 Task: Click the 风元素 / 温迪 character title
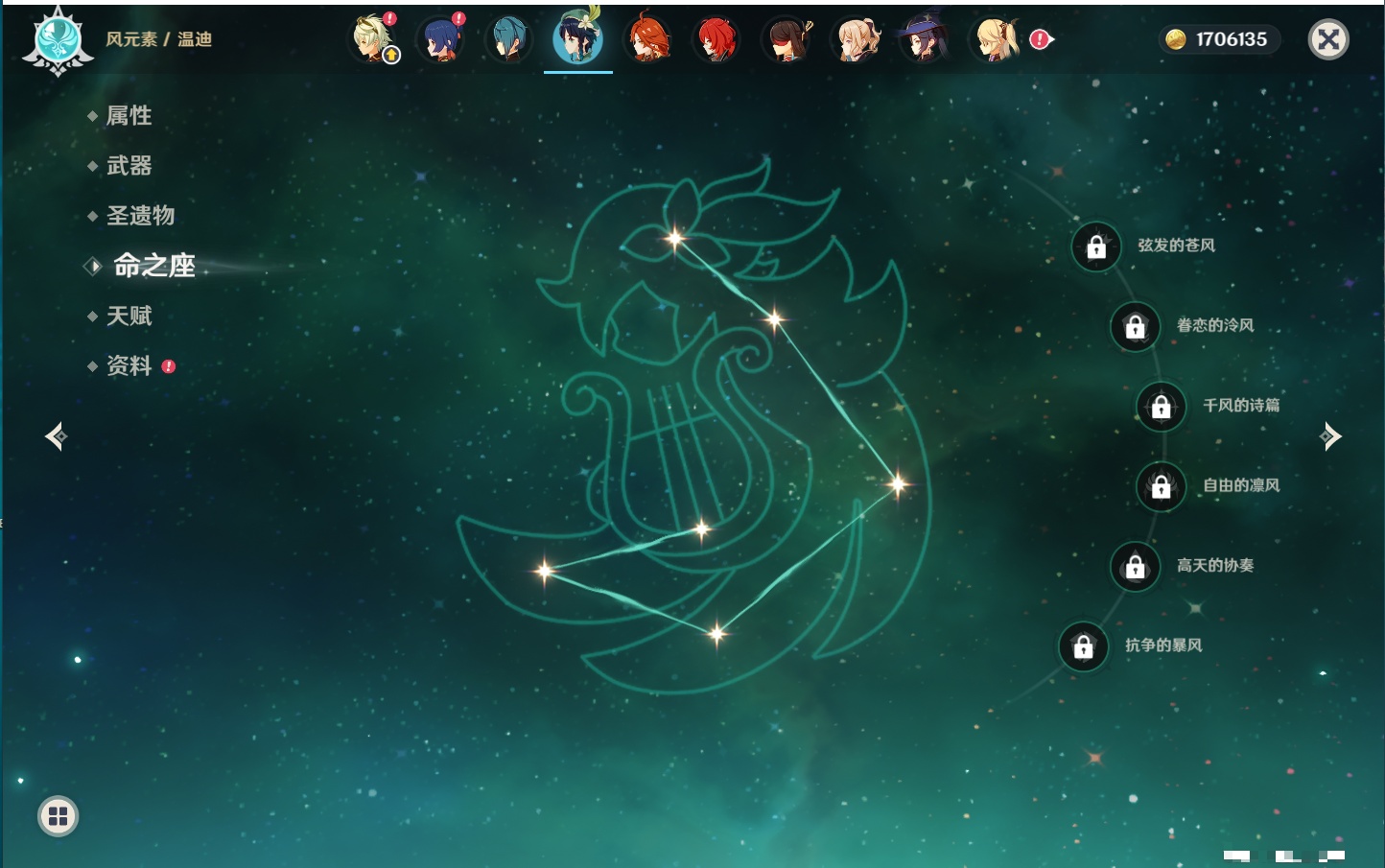(158, 39)
